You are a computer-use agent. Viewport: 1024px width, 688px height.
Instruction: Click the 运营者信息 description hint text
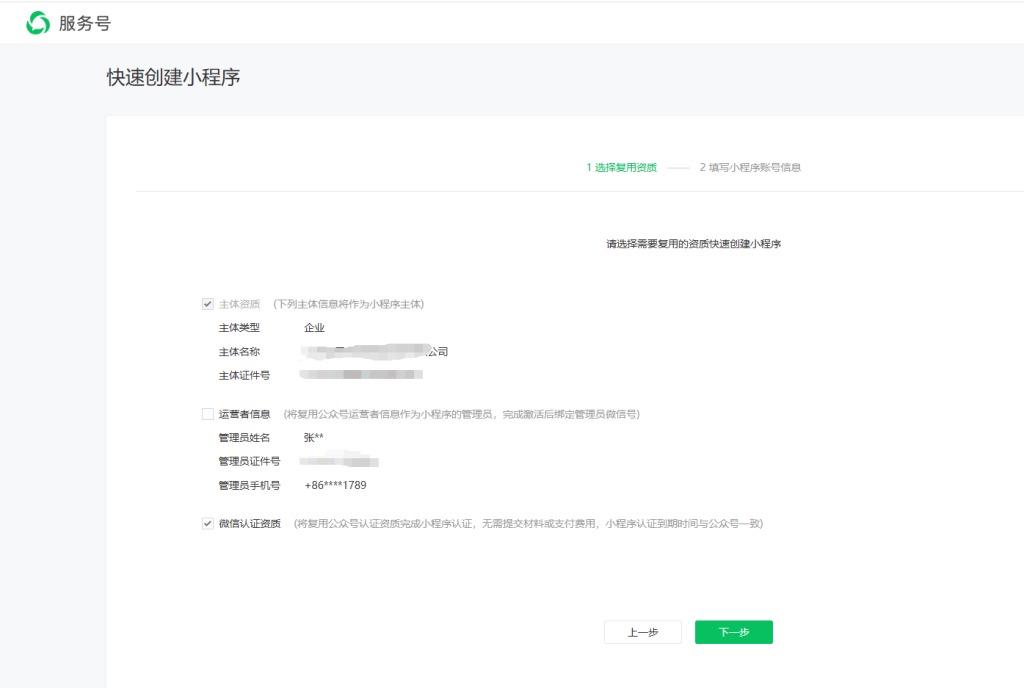click(x=461, y=414)
